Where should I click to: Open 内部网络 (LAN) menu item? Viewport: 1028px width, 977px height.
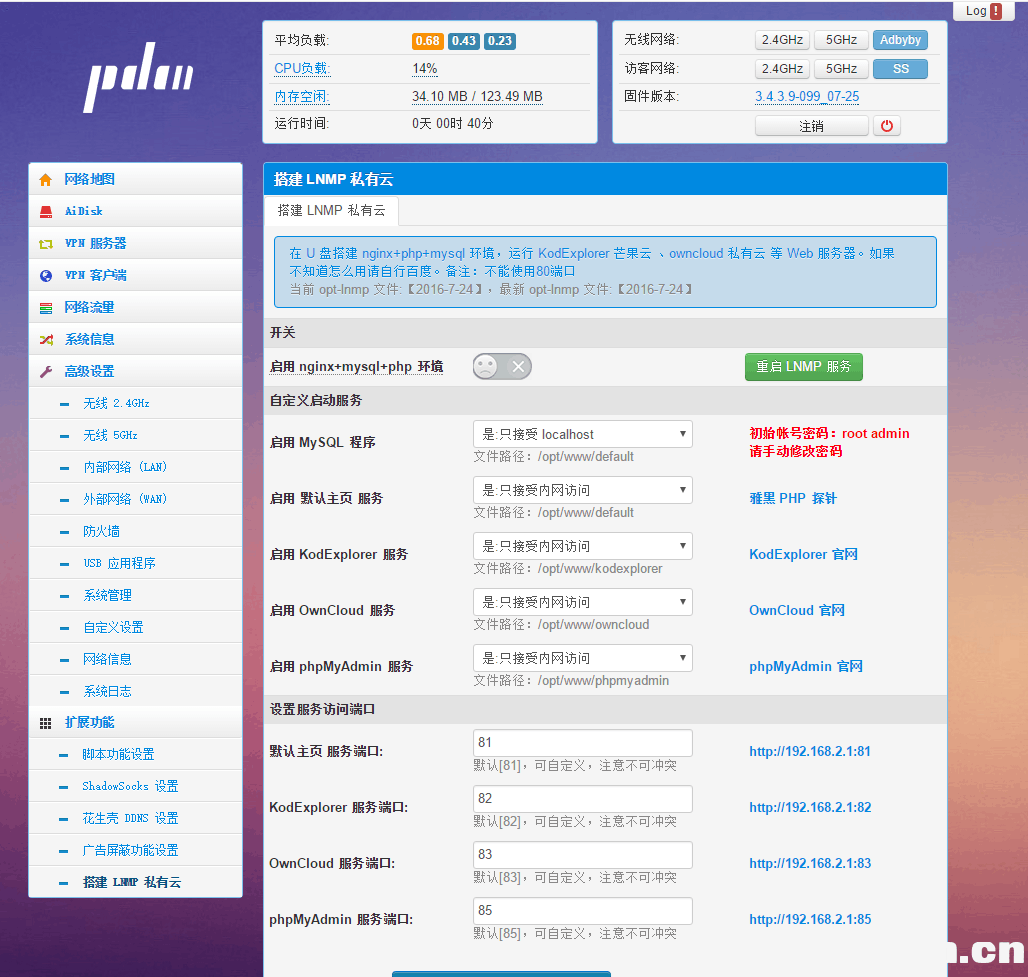click(136, 468)
